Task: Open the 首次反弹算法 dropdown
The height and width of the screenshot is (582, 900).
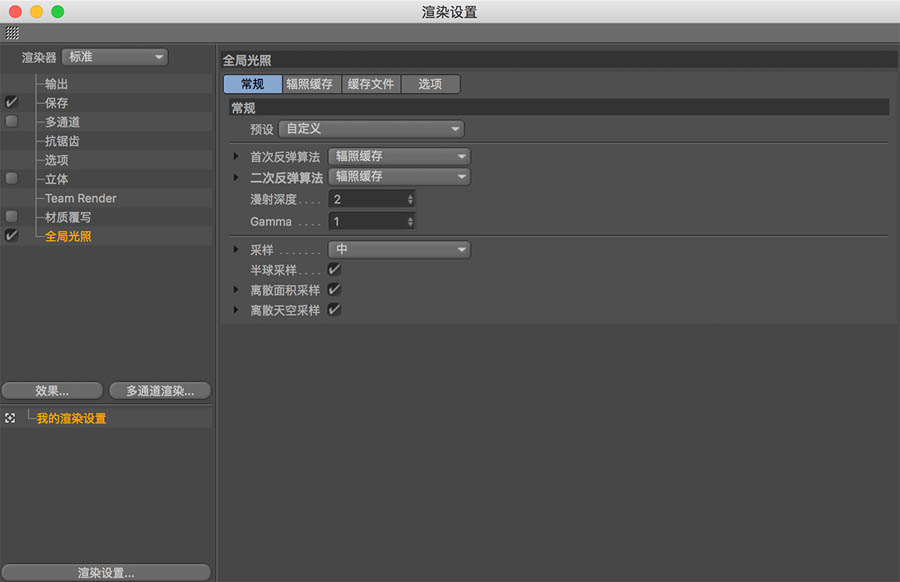Action: tap(398, 157)
